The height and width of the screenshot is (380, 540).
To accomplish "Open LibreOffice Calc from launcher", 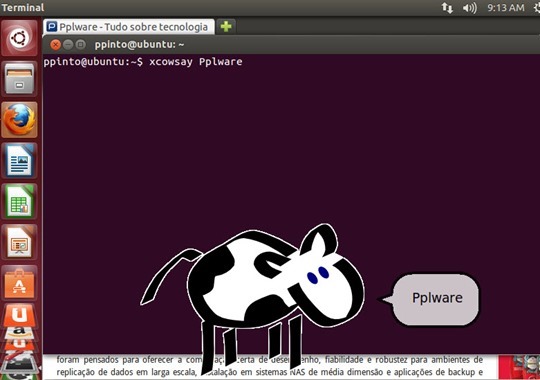I will (19, 201).
